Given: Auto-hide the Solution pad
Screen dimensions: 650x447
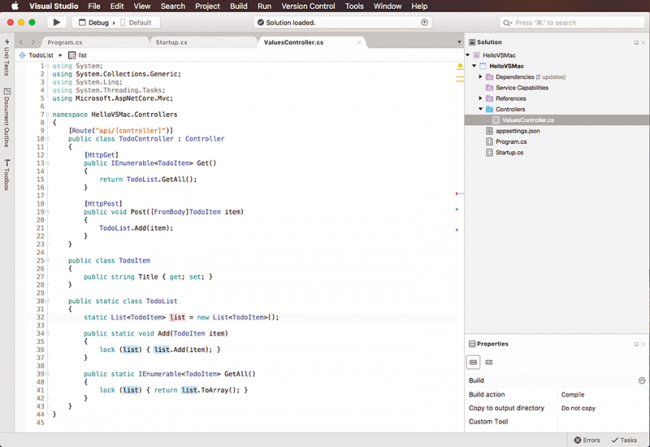Looking at the screenshot, I should point(636,42).
